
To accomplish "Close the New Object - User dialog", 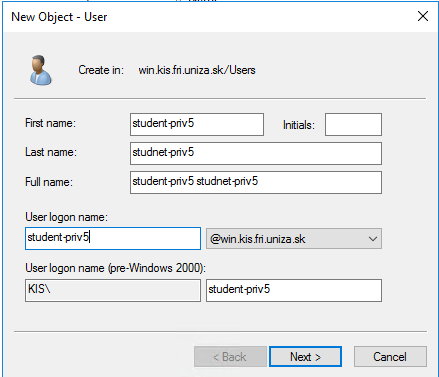I will click(423, 16).
